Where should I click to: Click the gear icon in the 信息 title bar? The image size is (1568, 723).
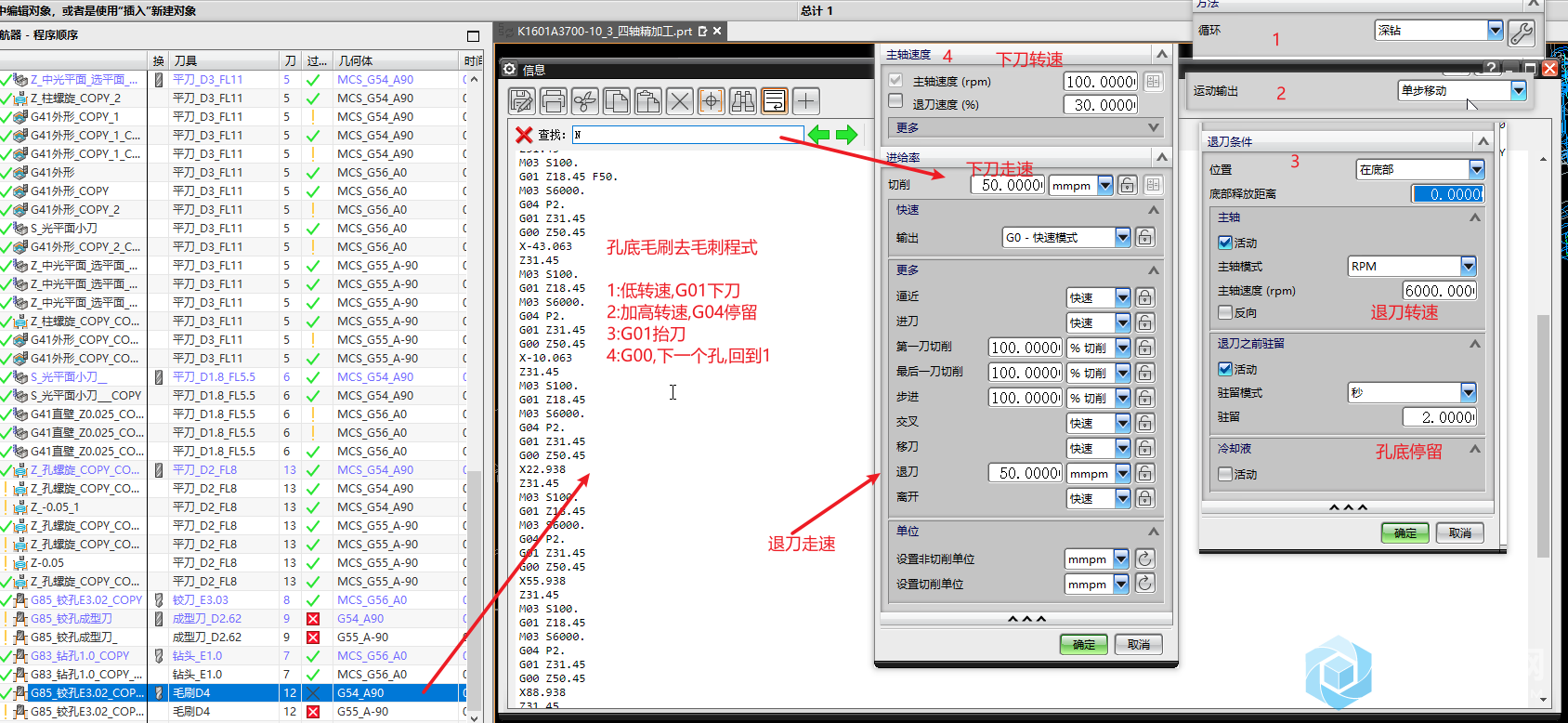(509, 69)
